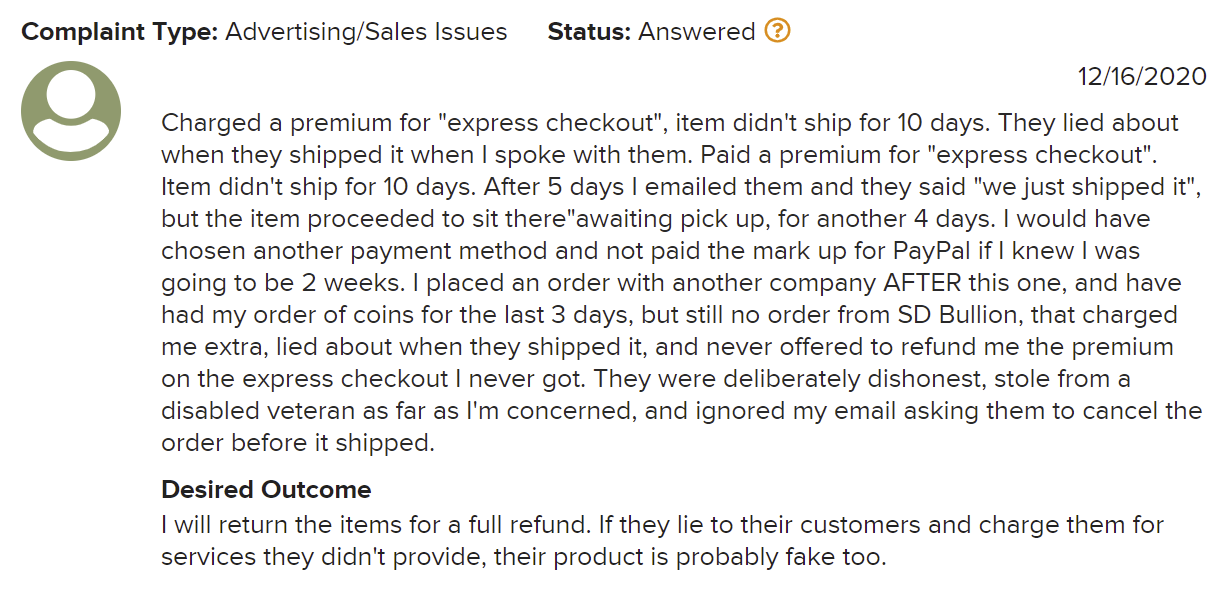
Task: Click the 12/16/2020 complaint date
Action: (1141, 76)
